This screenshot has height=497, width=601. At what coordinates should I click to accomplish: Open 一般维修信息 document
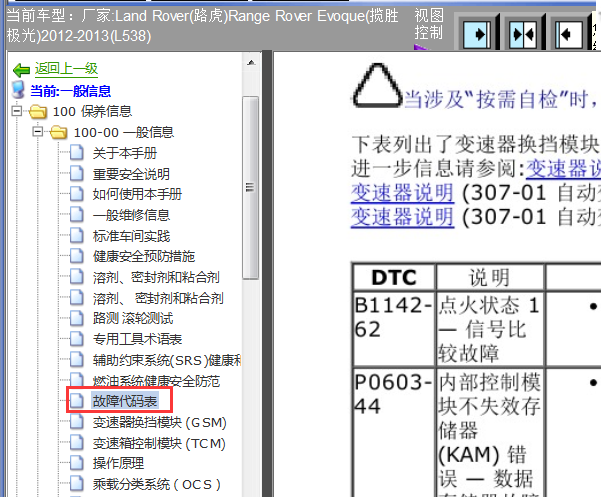click(131, 215)
